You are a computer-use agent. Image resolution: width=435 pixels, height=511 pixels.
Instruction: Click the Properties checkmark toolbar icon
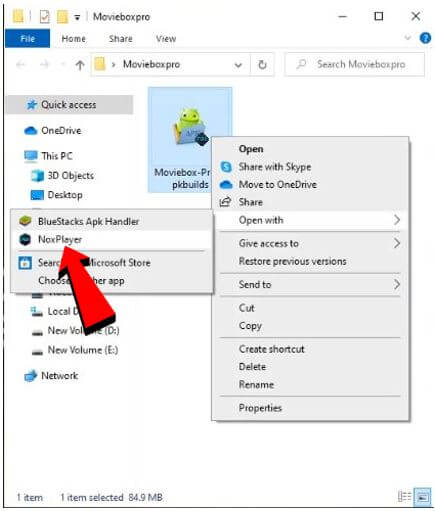tap(44, 17)
